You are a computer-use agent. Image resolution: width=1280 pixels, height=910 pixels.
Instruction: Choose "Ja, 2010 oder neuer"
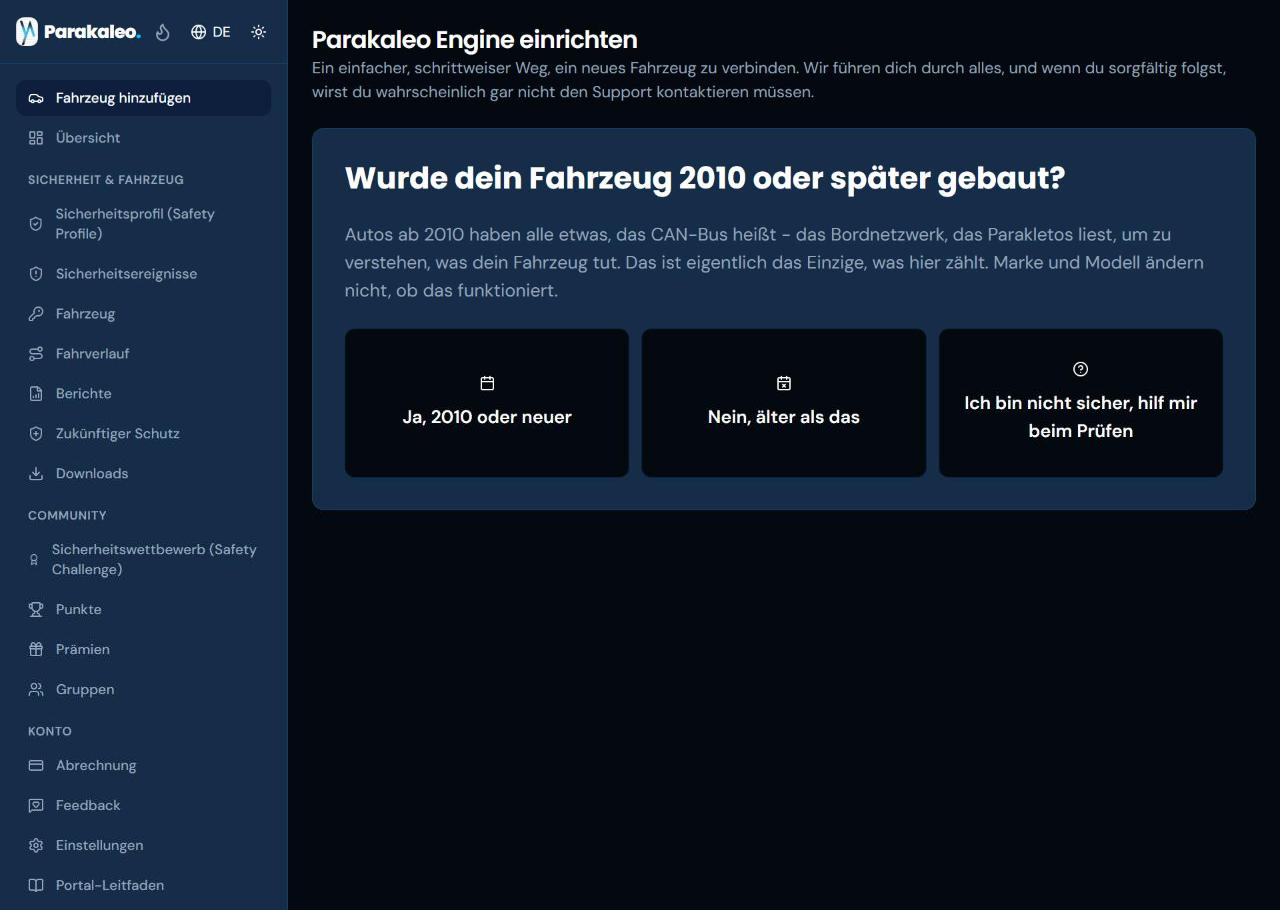coord(487,403)
